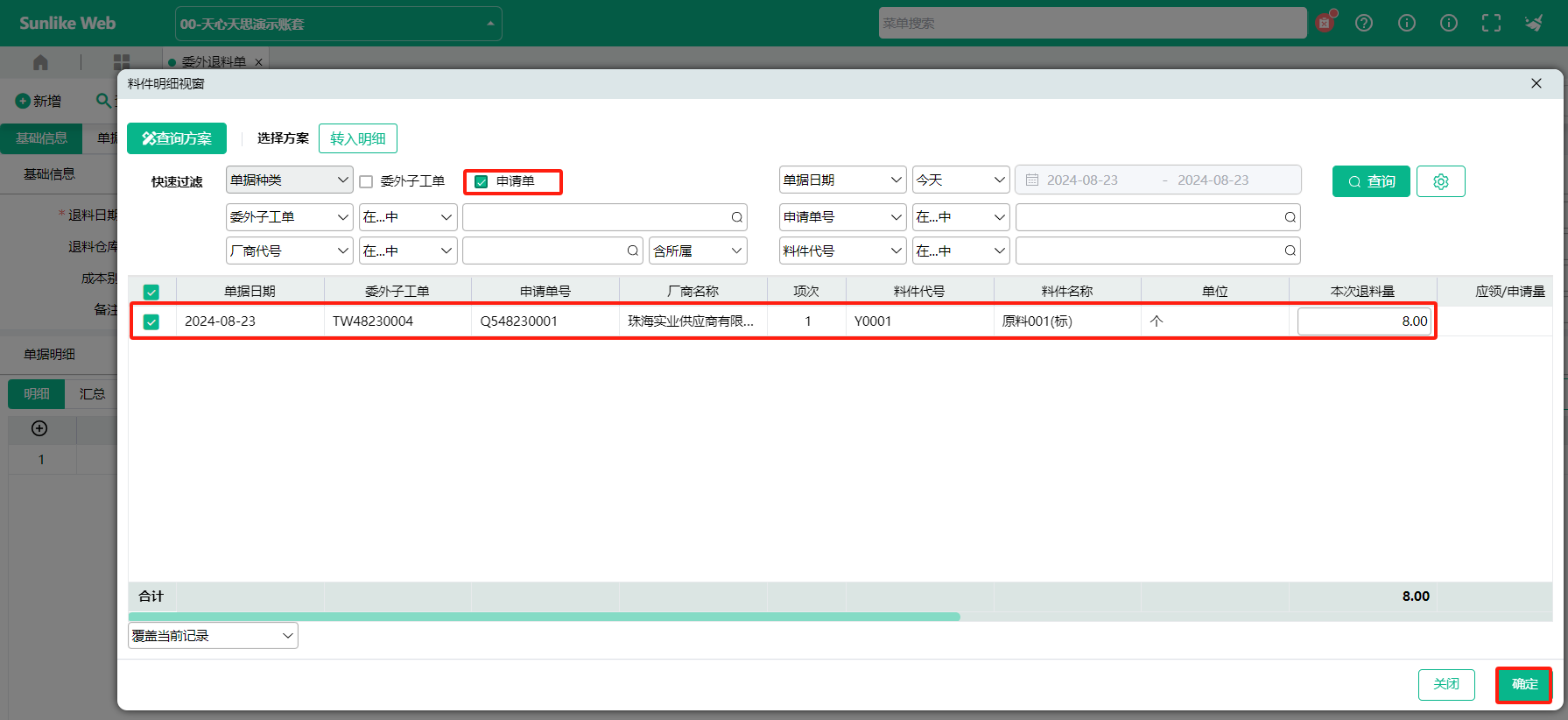Click the help question mark icon

point(1364,24)
